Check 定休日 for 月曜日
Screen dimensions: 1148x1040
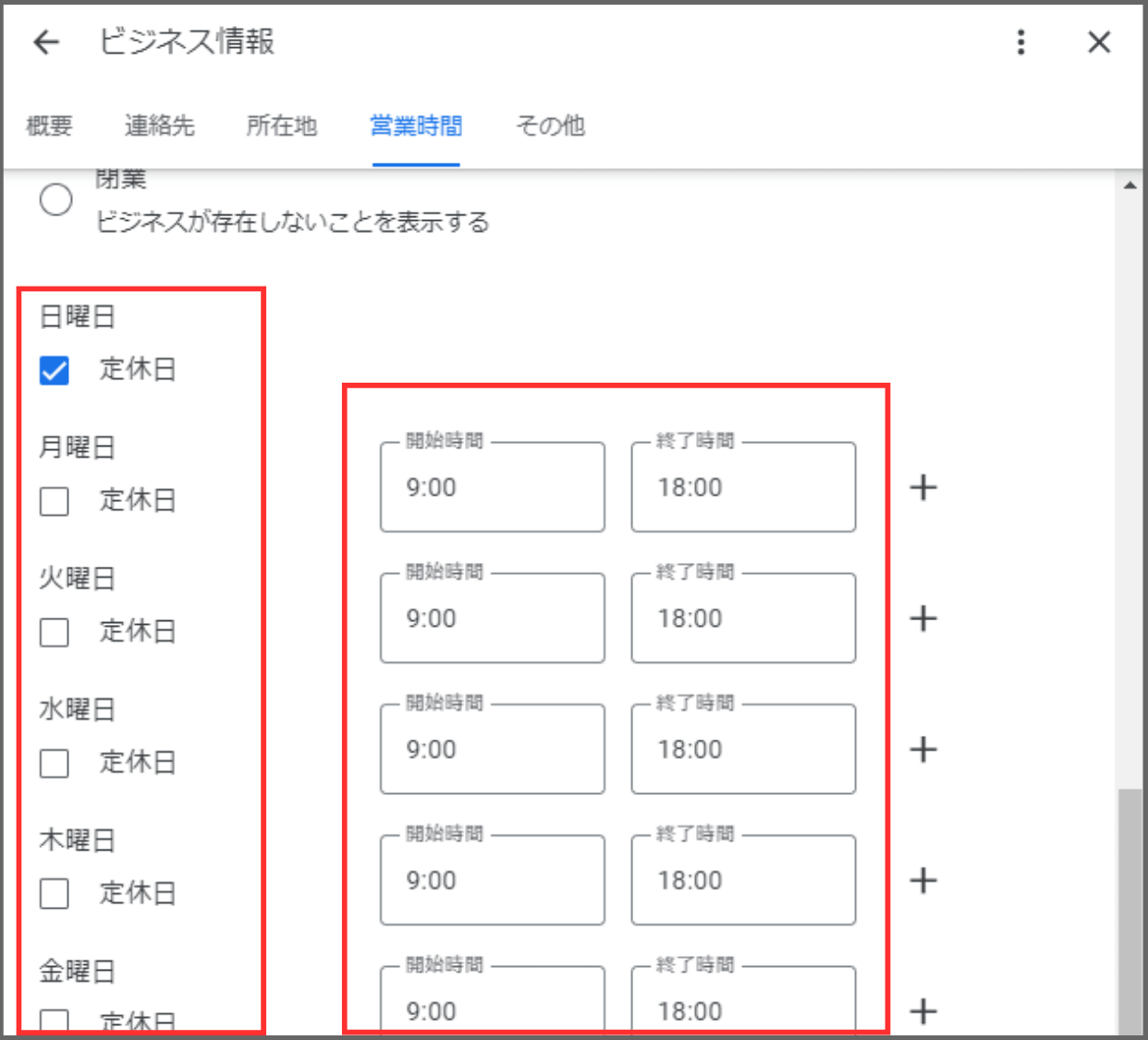pos(55,502)
